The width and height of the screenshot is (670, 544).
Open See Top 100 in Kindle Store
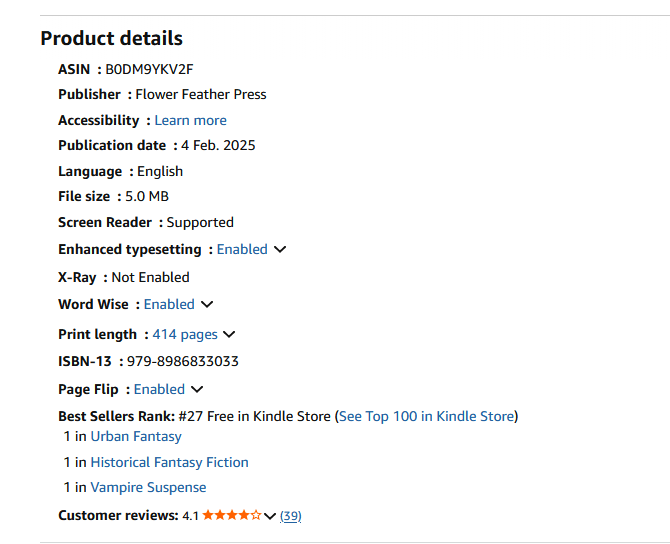coord(426,416)
